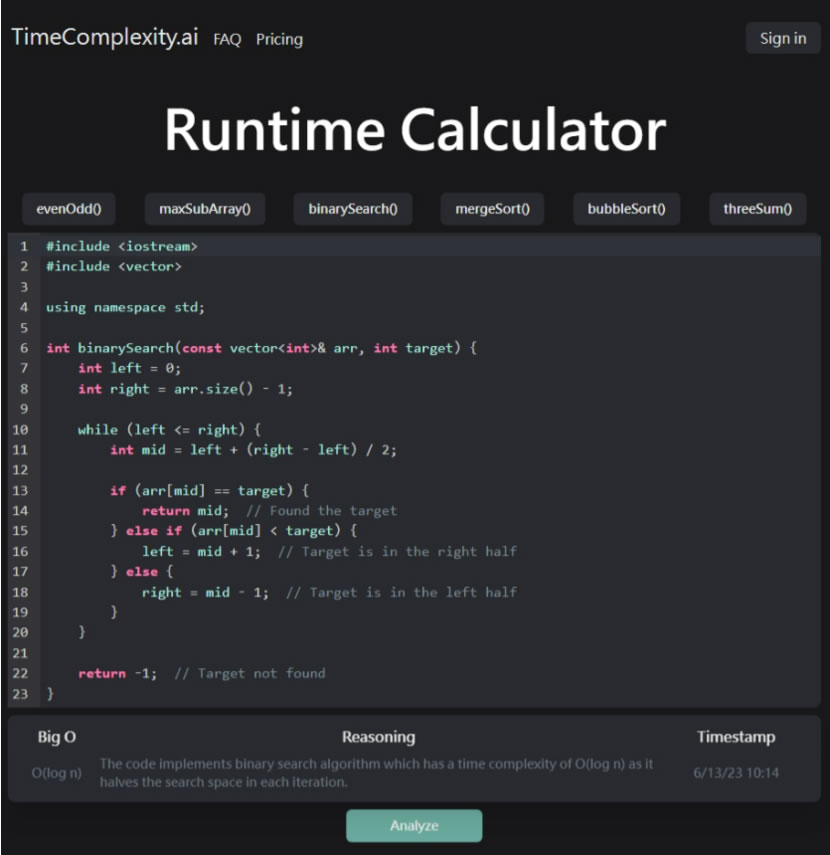Screen dimensions: 830x855
Task: Click 'using namespace std;' in the editor
Action: (x=125, y=308)
